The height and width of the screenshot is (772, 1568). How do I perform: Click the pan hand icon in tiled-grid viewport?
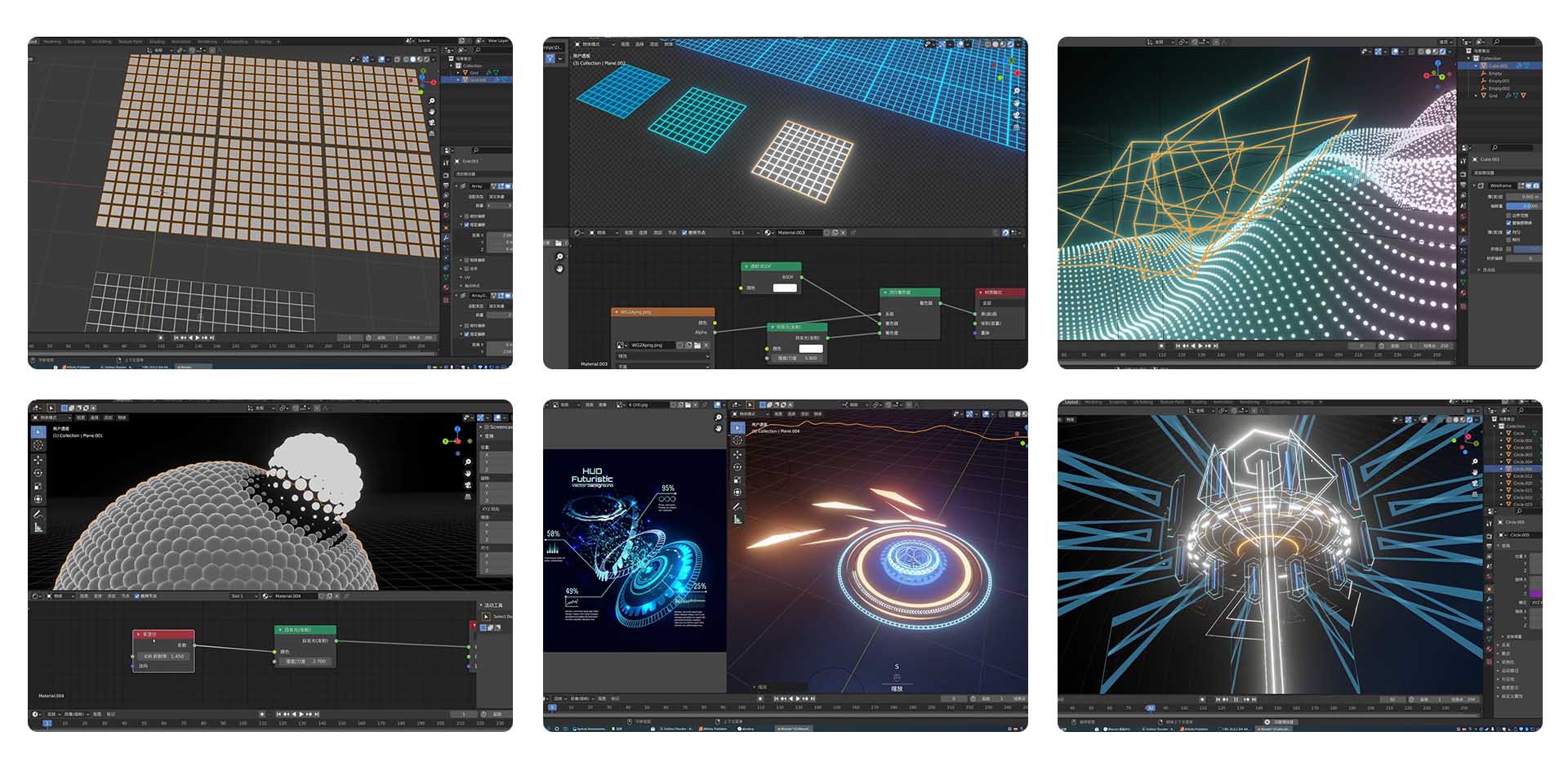point(432,111)
